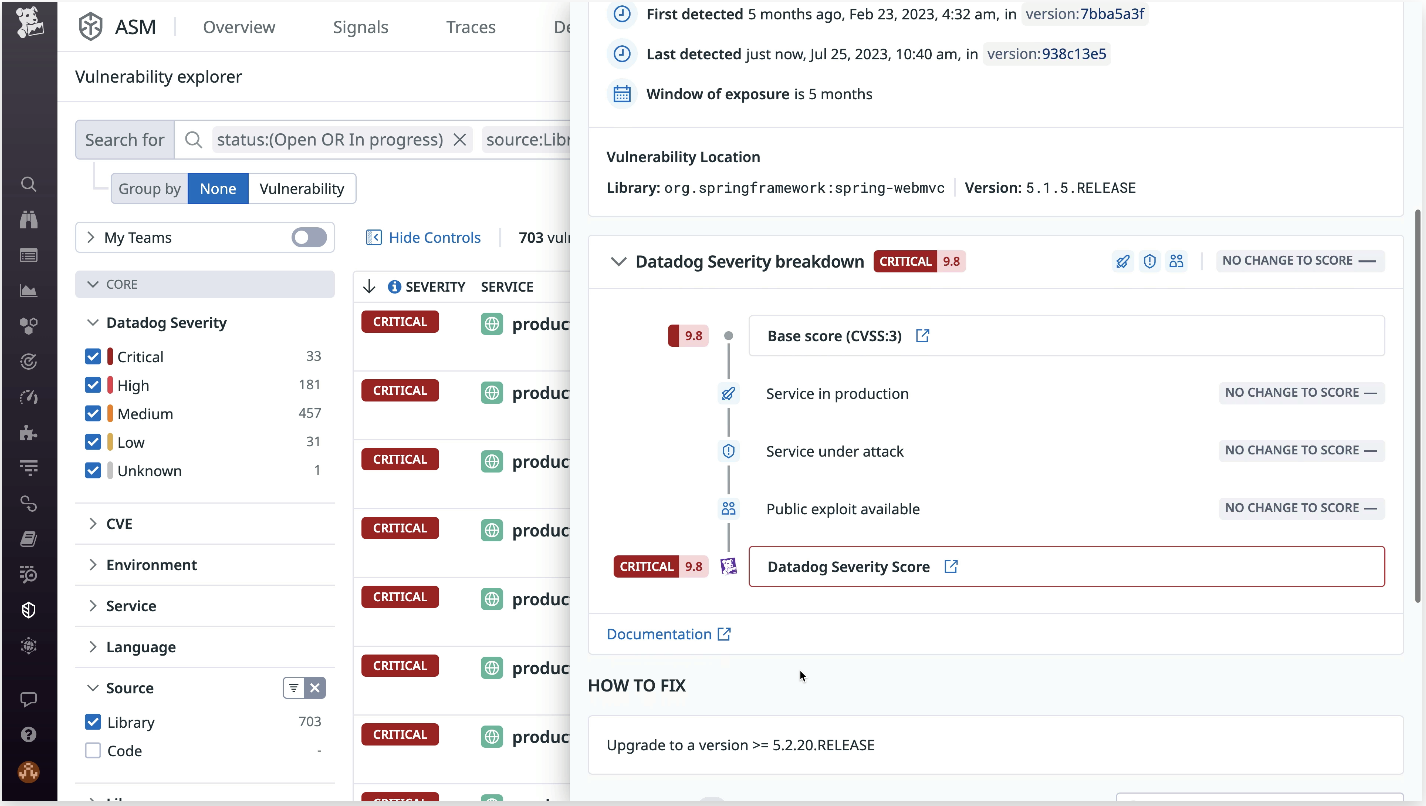The height and width of the screenshot is (806, 1426).
Task: Click the version:7bba5a3f tag
Action: (x=1085, y=14)
